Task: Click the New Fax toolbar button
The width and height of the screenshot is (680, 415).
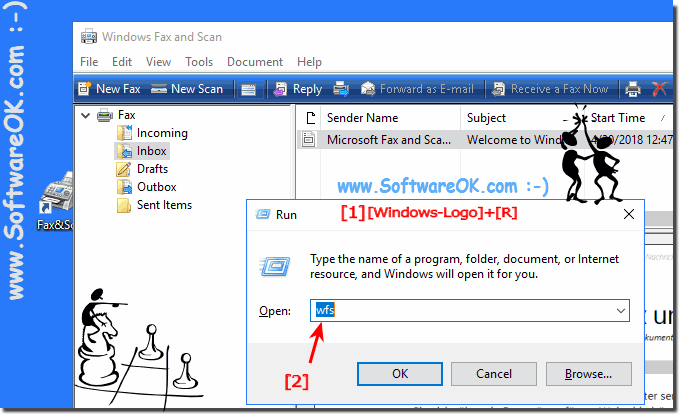Action: pos(109,89)
